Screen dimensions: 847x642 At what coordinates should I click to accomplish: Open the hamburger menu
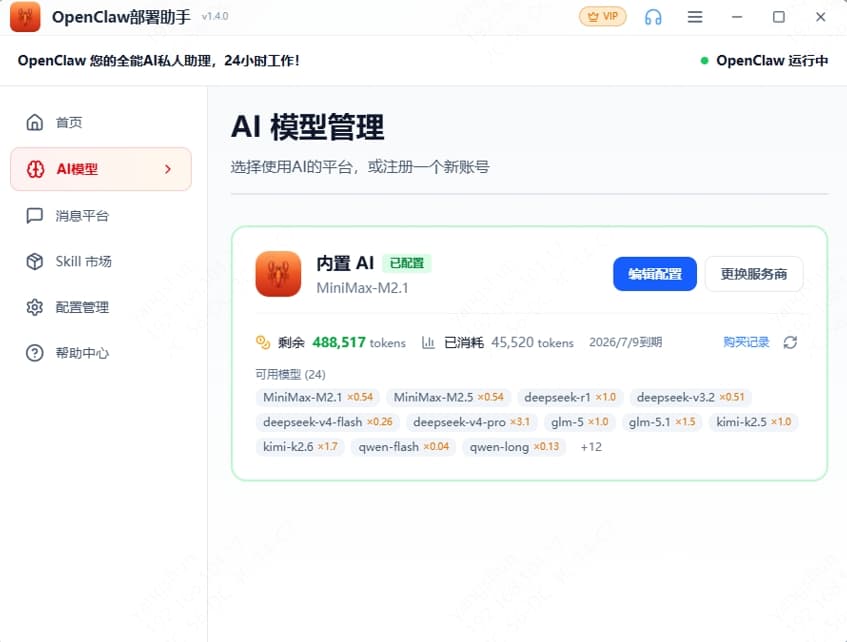click(695, 17)
